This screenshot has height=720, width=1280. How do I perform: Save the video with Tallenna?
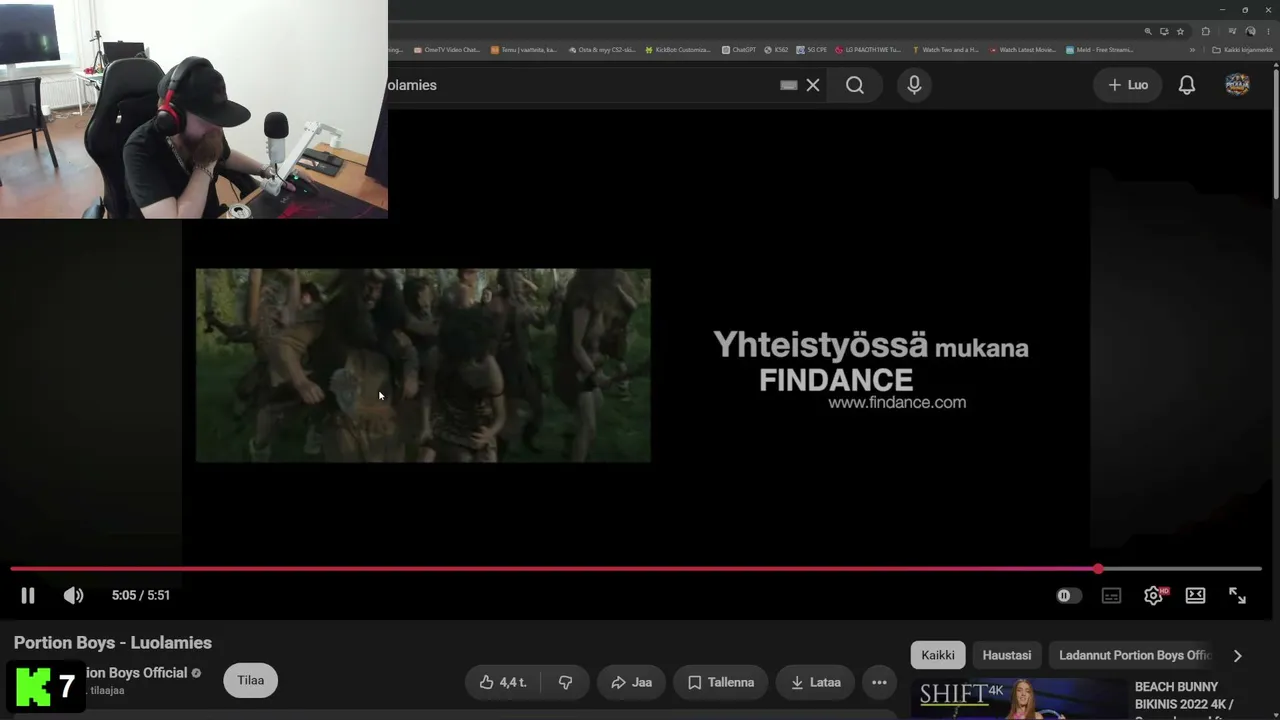[x=721, y=682]
